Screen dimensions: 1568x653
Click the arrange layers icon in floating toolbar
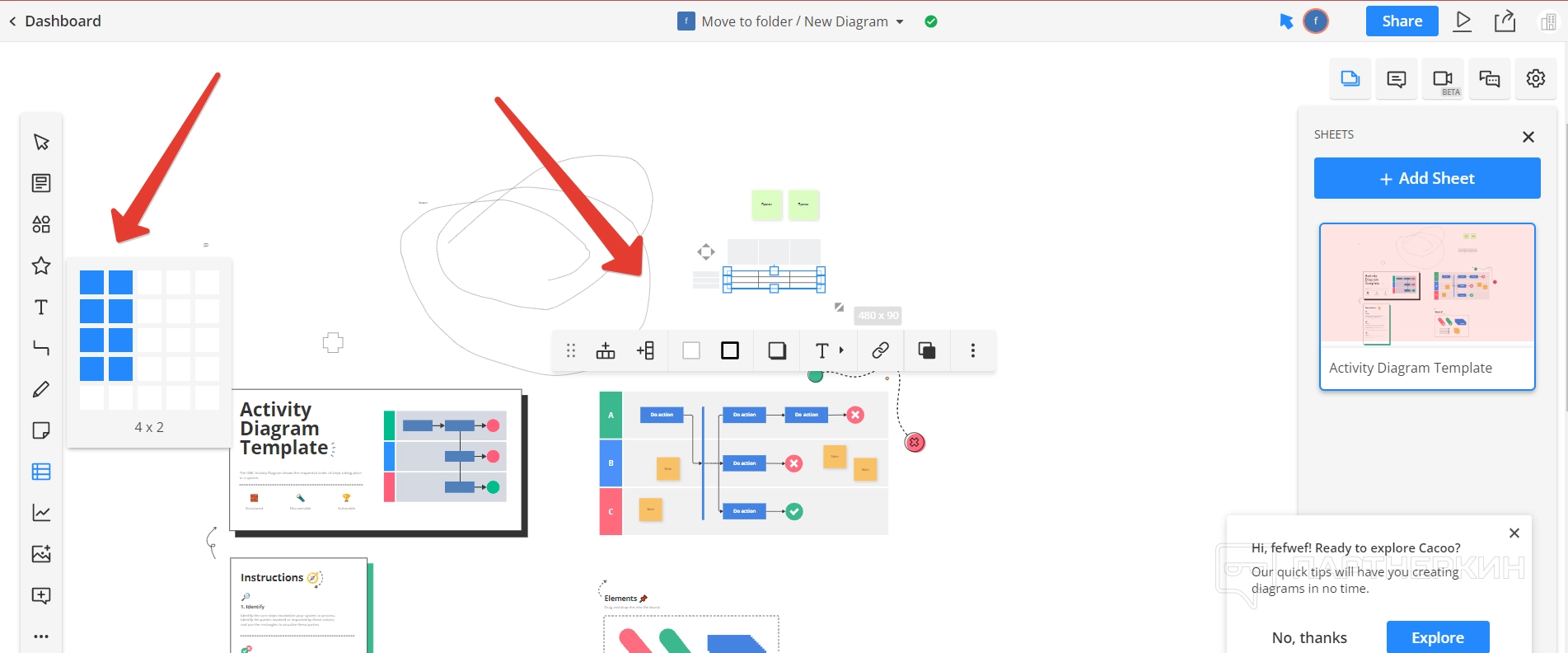coord(927,351)
